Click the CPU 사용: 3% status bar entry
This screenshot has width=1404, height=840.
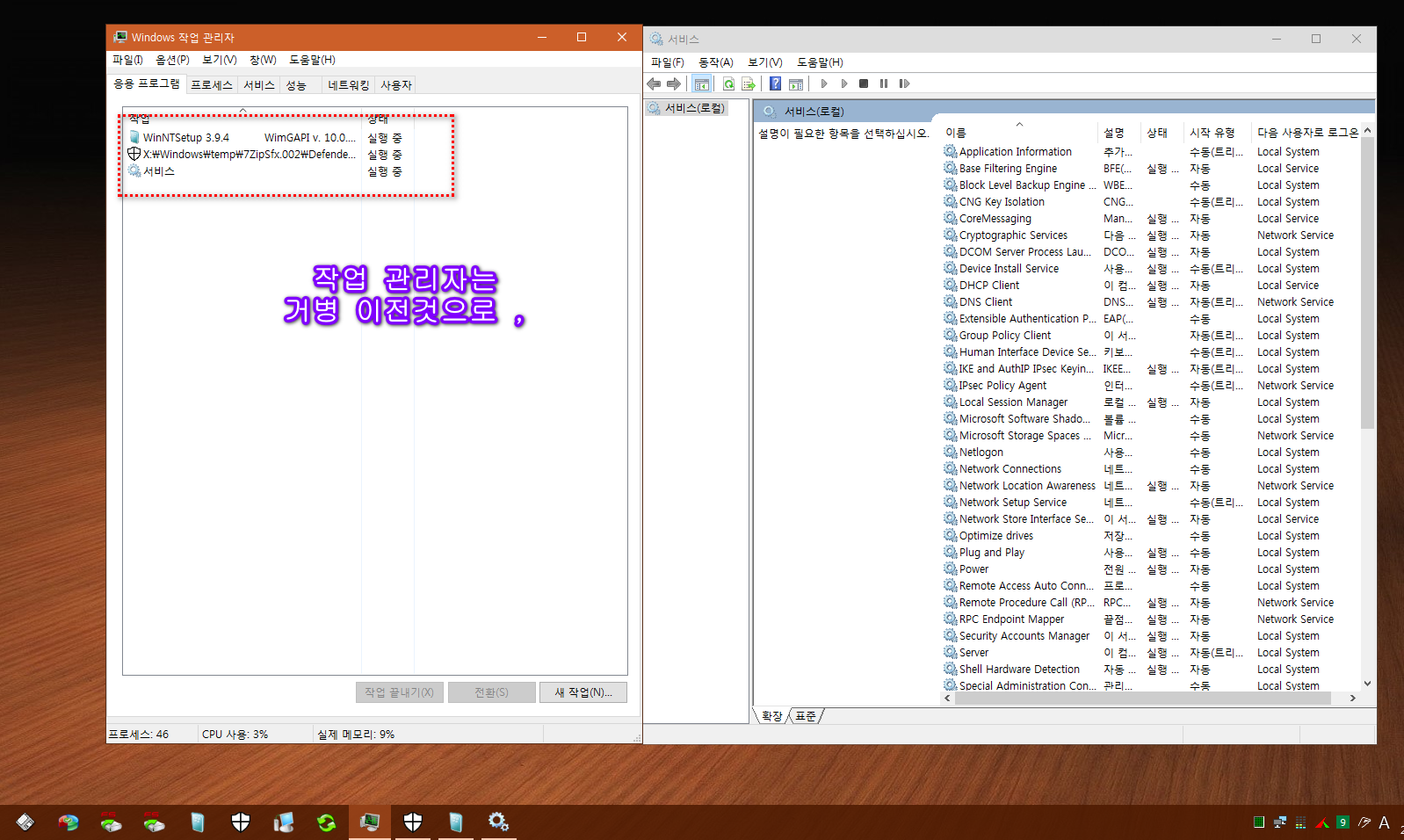coord(235,735)
